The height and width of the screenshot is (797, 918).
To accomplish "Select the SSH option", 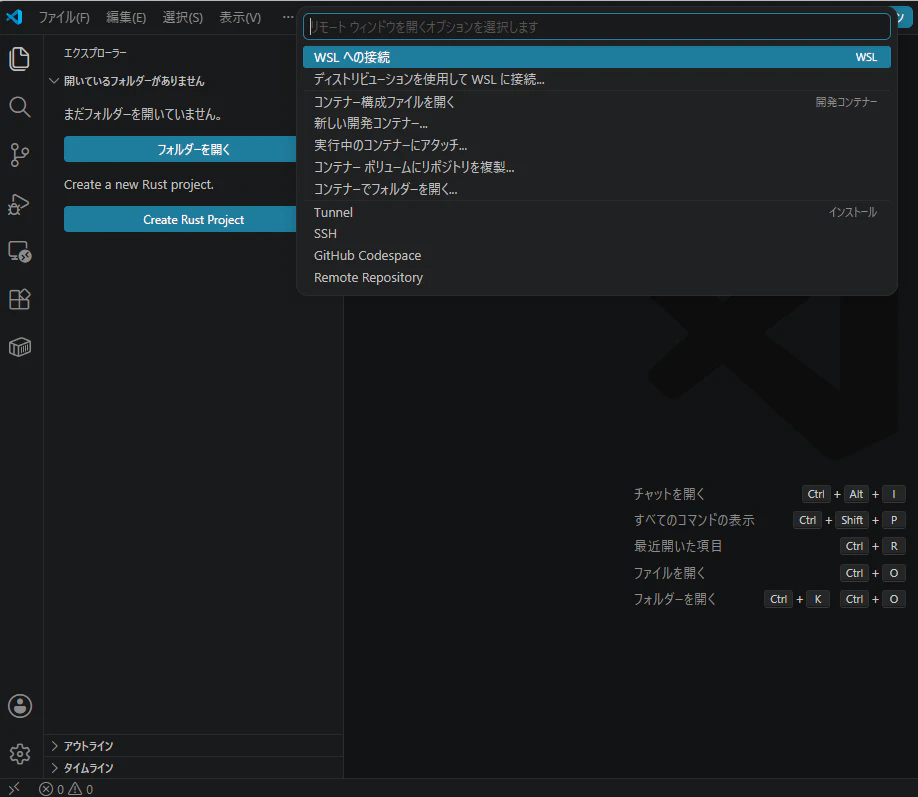I will [x=597, y=234].
